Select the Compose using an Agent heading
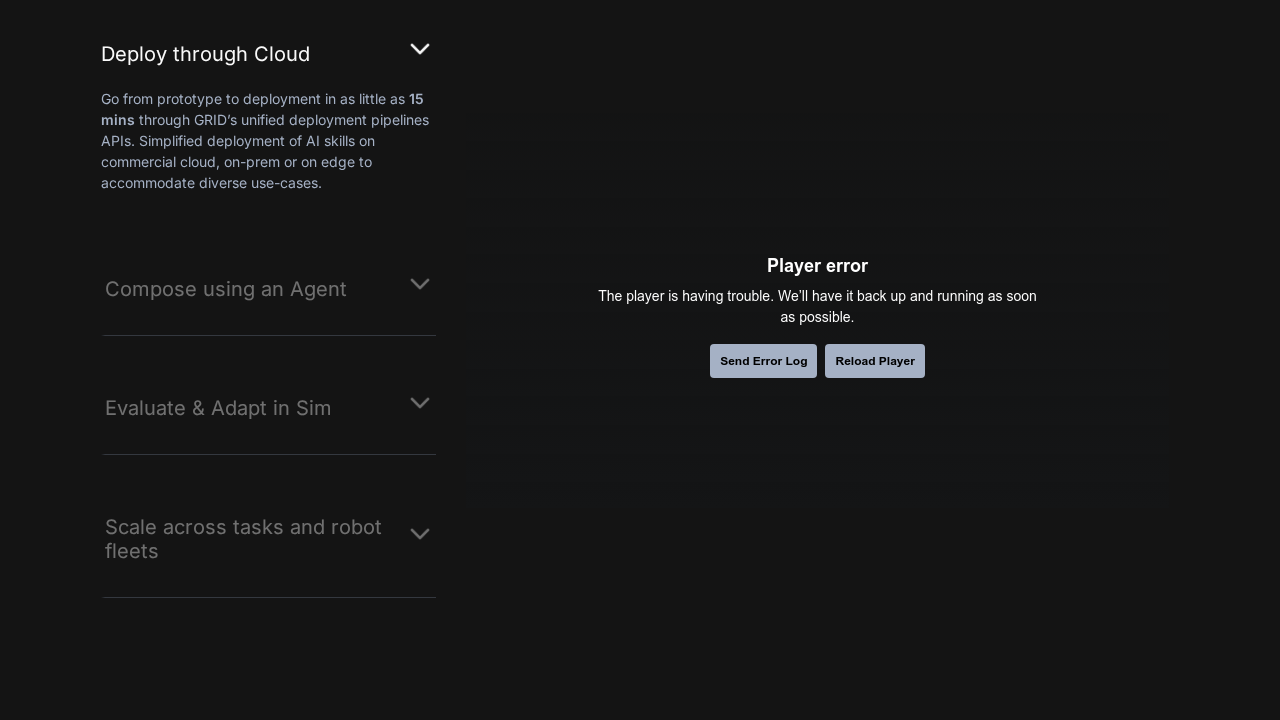The image size is (1280, 720). [225, 289]
